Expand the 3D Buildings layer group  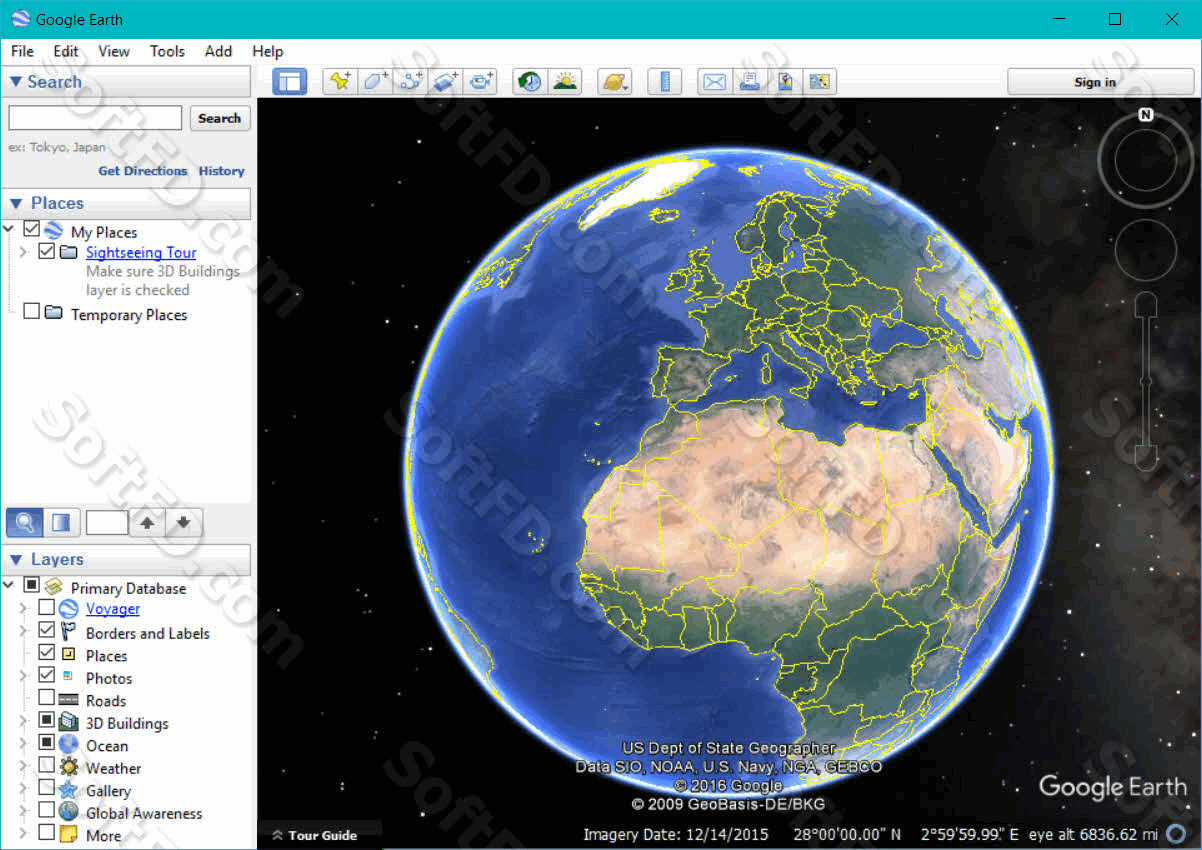(x=24, y=721)
